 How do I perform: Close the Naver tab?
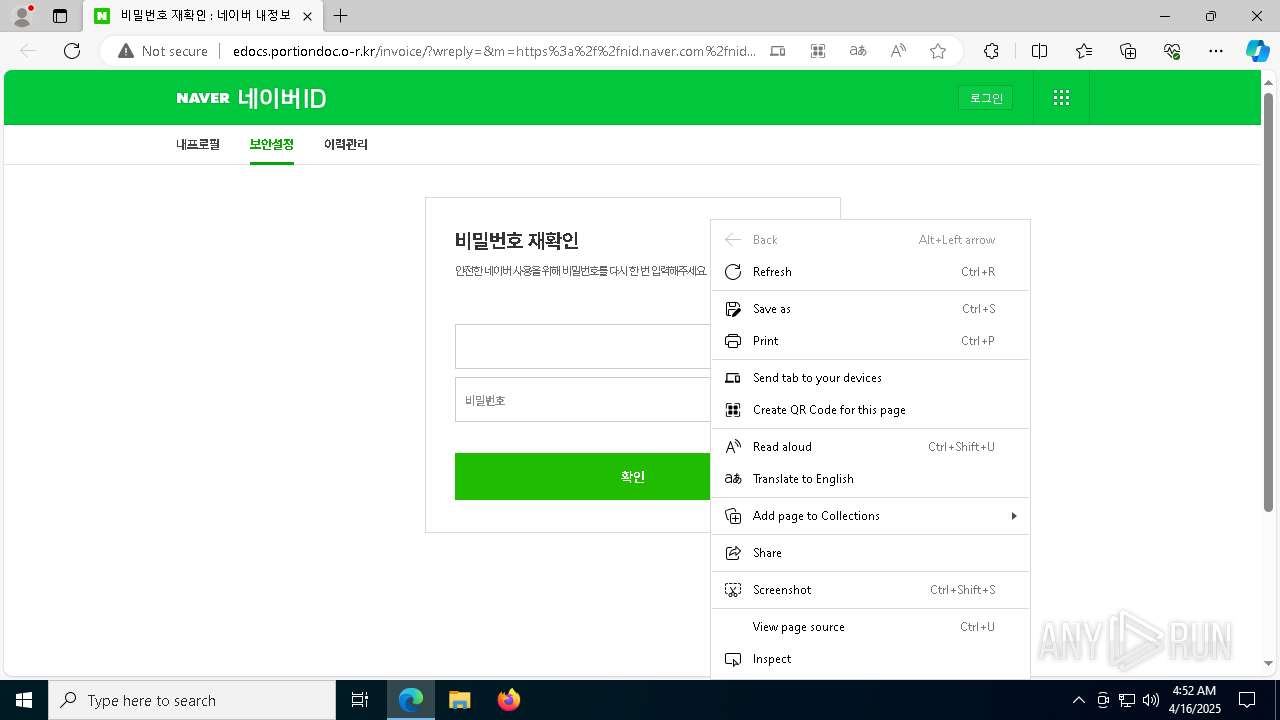pos(308,16)
